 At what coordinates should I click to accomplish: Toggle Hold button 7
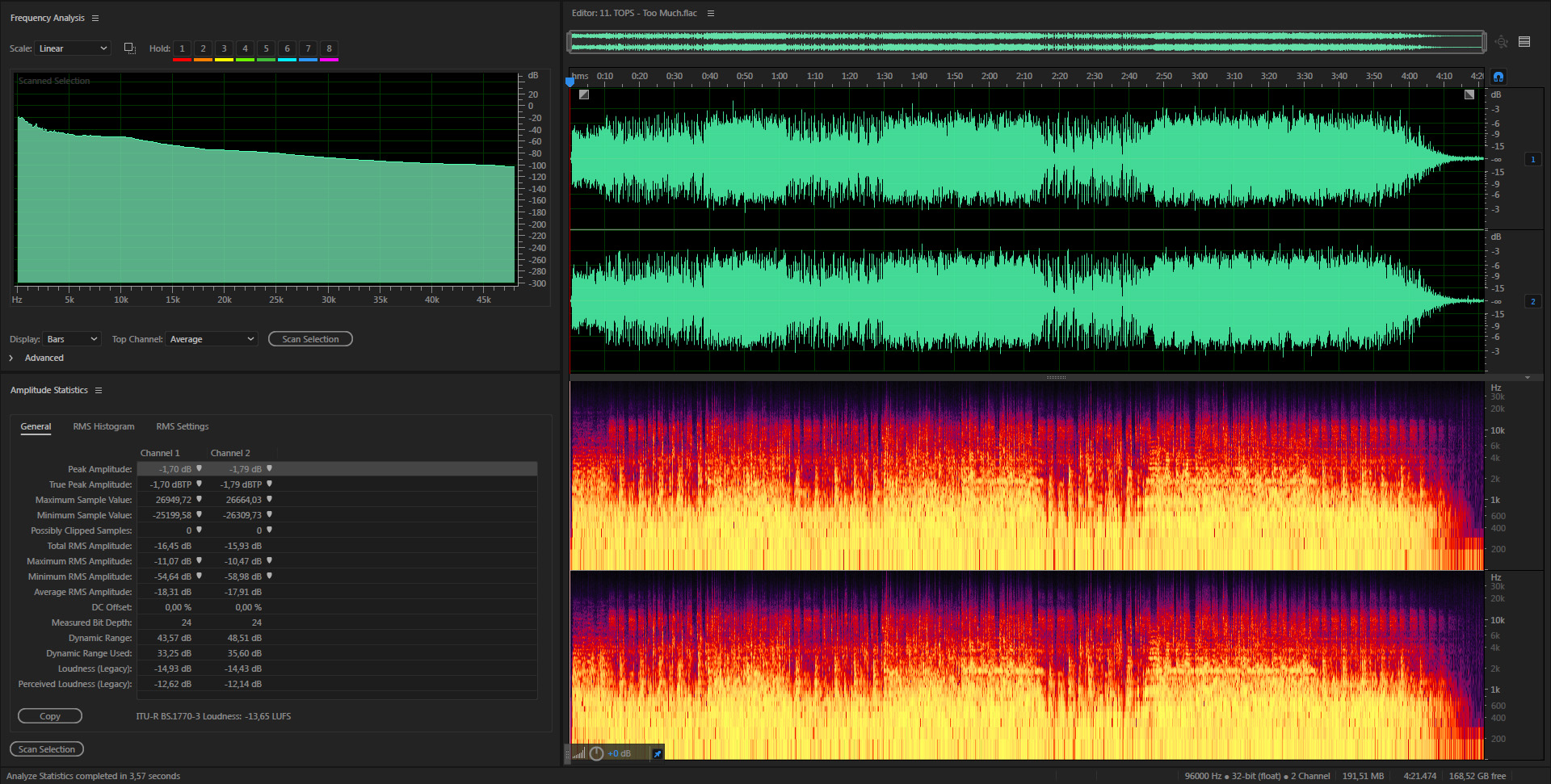click(x=308, y=48)
